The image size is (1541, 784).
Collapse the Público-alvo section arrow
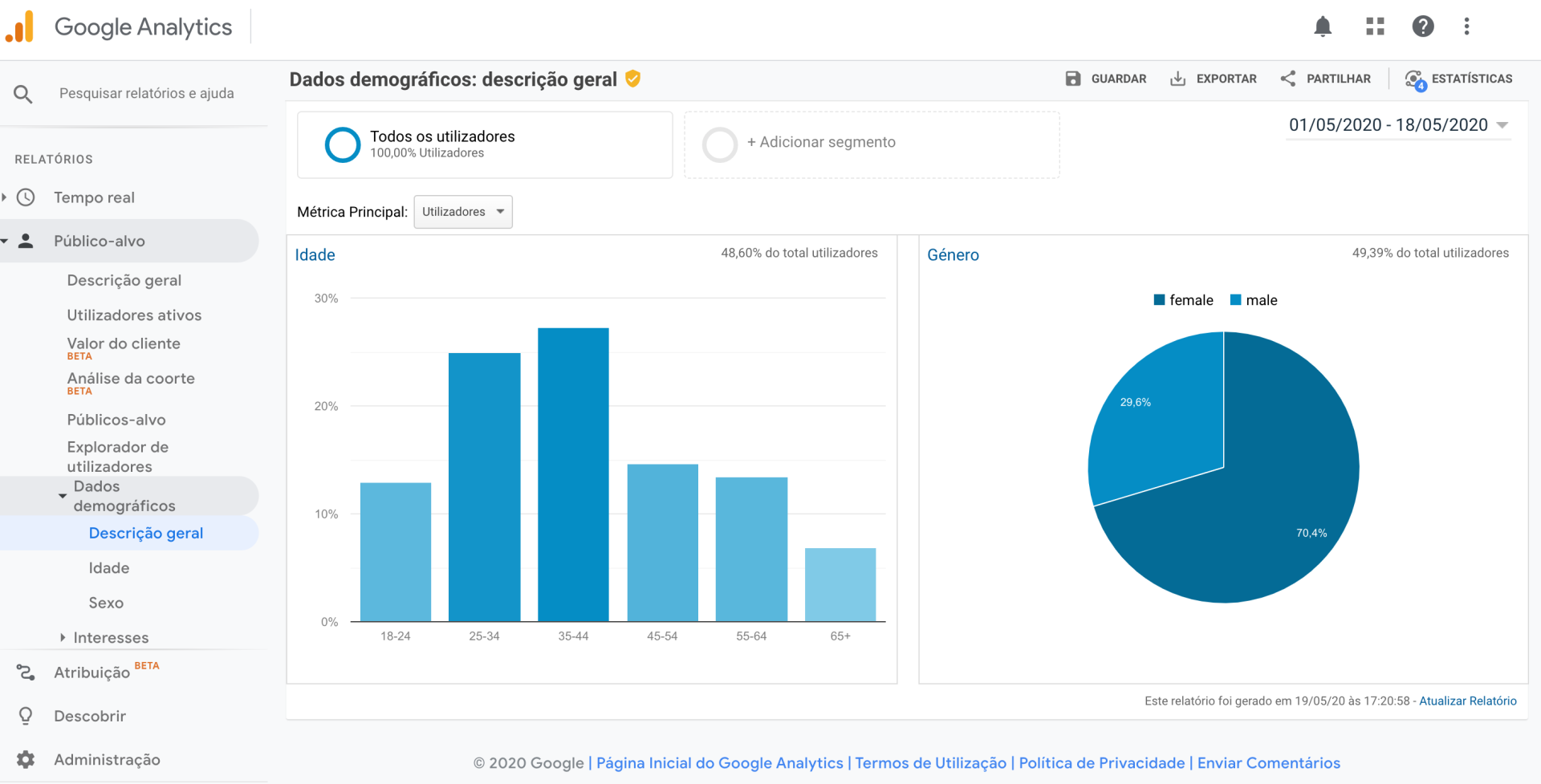pos(4,241)
